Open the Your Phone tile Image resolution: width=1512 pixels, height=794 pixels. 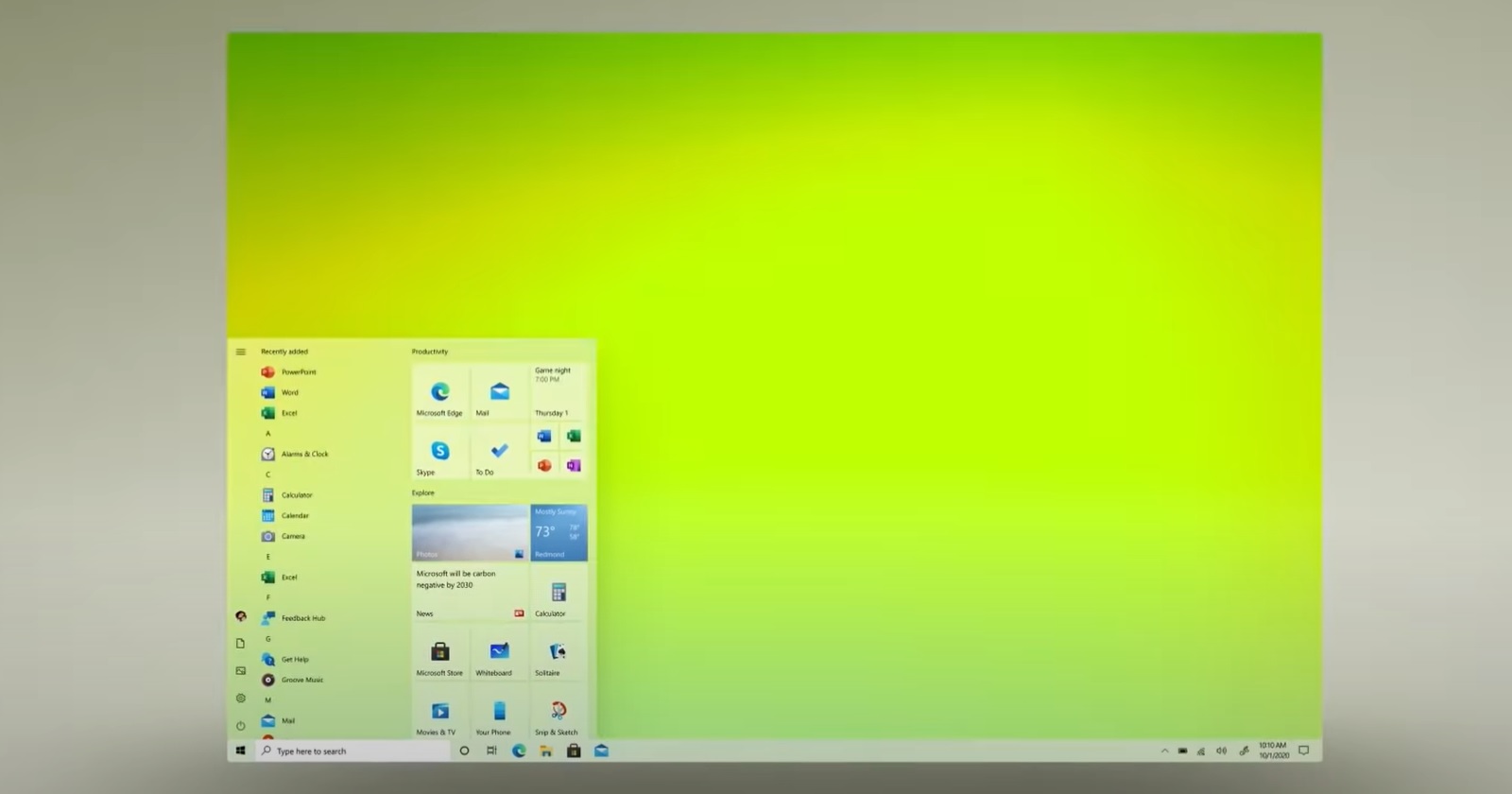499,712
